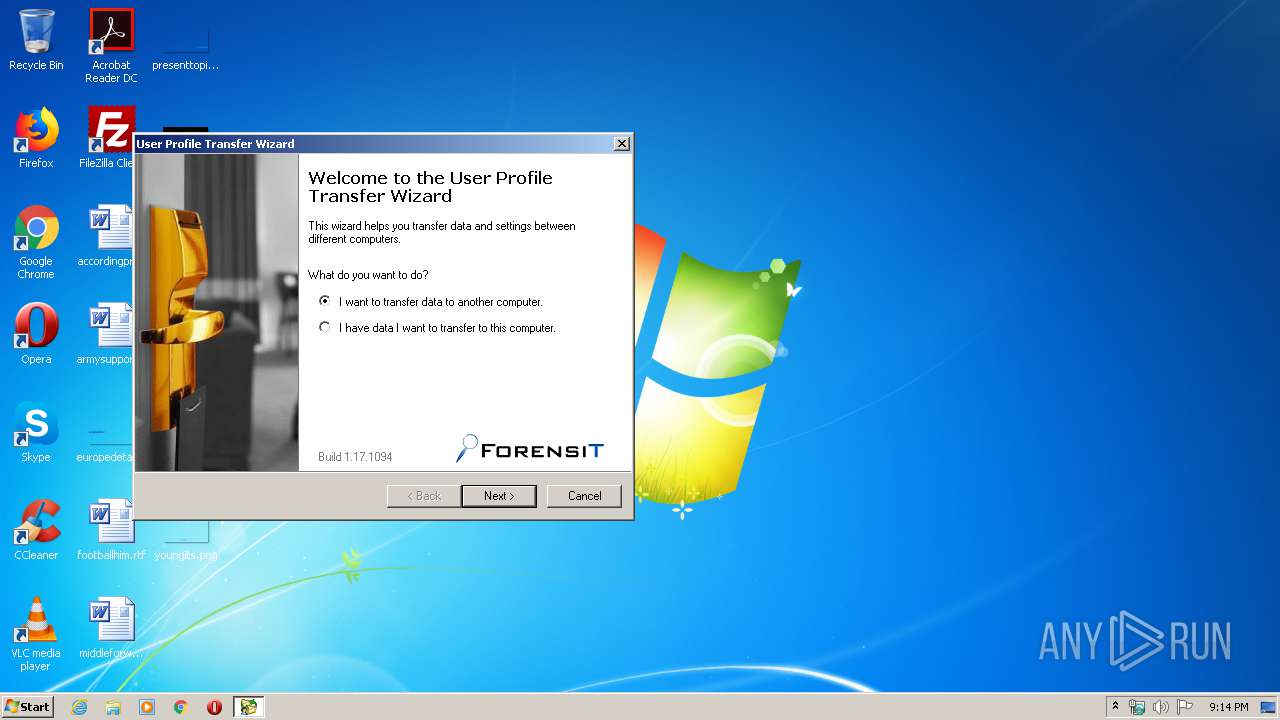The image size is (1280, 720).
Task: Open Acrobat Reader DC shortcut
Action: [111, 46]
